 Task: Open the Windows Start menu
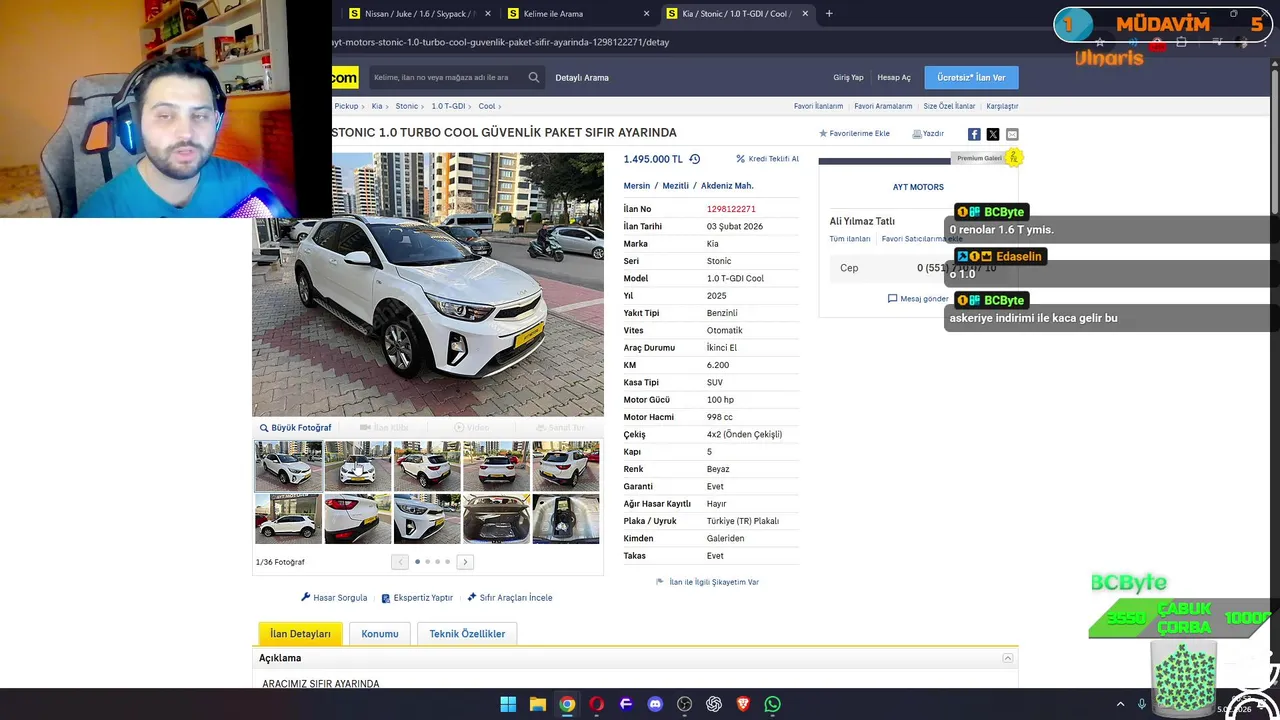click(508, 704)
